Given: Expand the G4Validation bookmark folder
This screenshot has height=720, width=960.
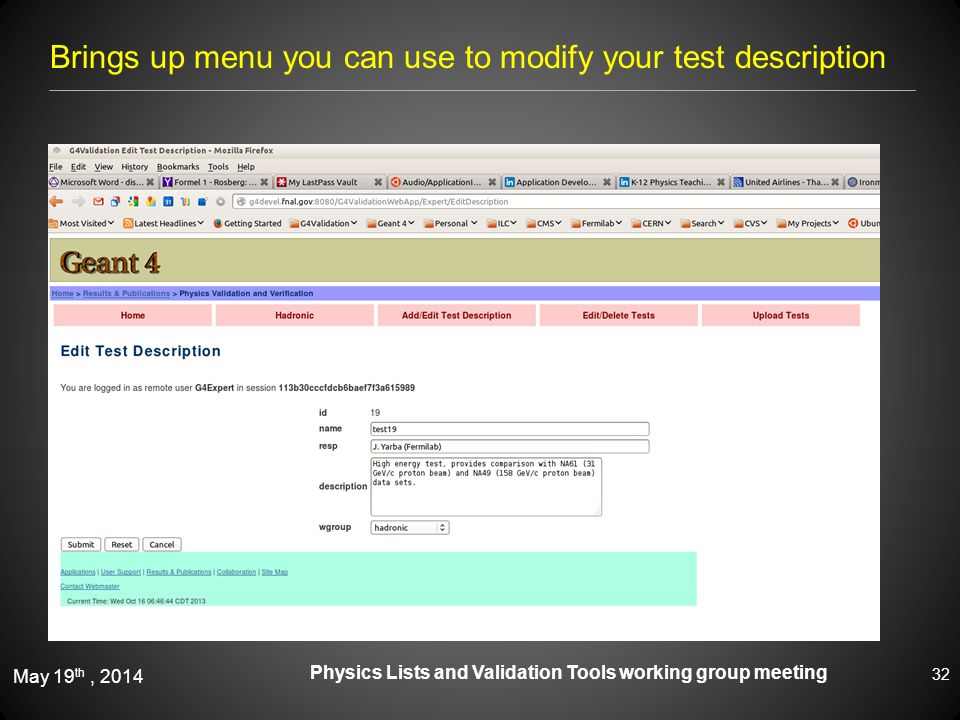Looking at the screenshot, I should [x=323, y=223].
